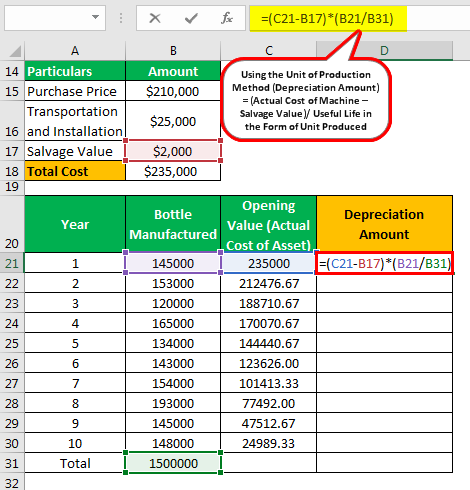
Task: Expand the Name Box dropdown arrow
Action: pos(95,17)
